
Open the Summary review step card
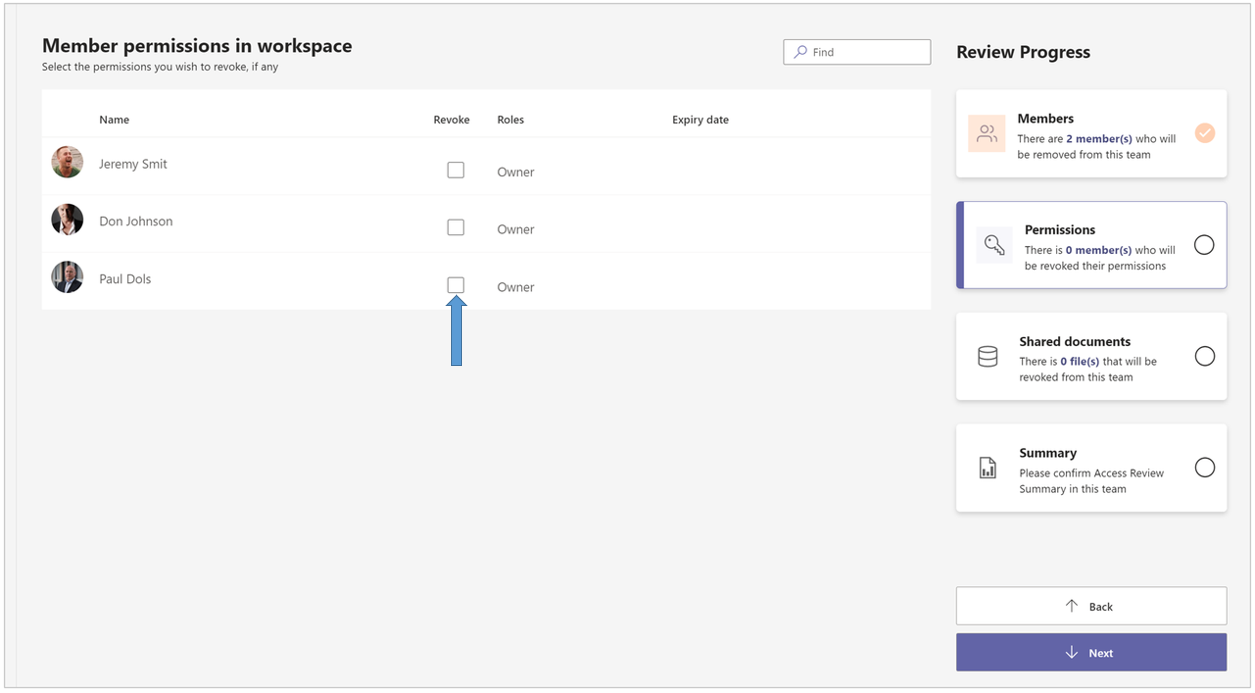click(x=1091, y=468)
